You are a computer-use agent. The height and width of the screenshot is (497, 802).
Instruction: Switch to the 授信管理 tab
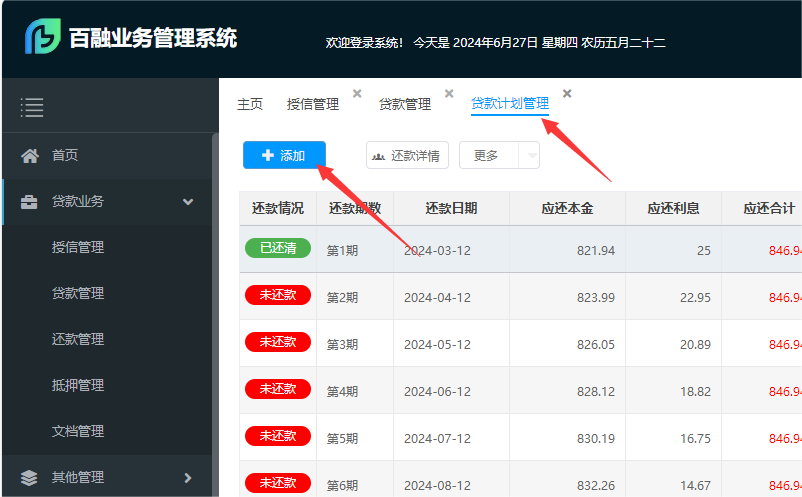click(313, 104)
